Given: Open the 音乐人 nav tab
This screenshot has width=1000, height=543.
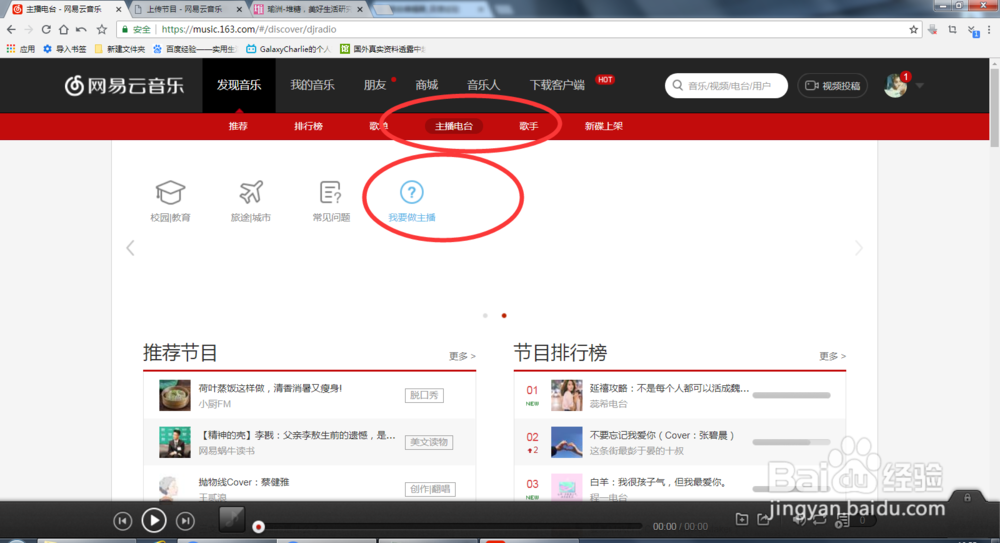Looking at the screenshot, I should click(x=483, y=85).
